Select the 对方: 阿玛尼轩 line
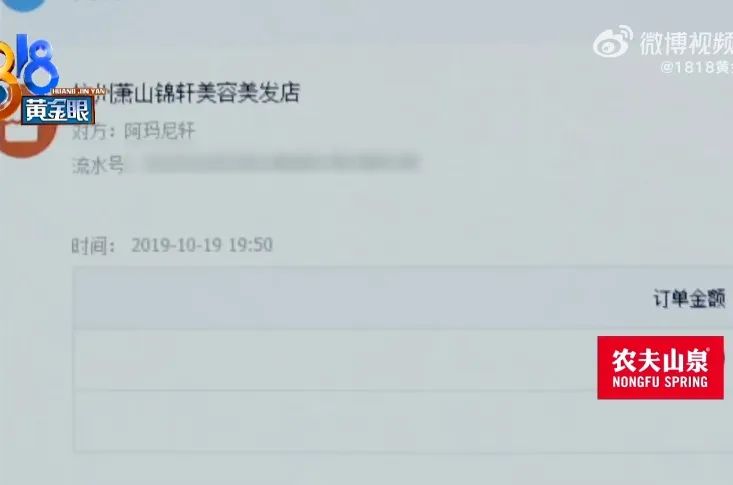Viewport: 733px width, 485px height. coord(133,131)
